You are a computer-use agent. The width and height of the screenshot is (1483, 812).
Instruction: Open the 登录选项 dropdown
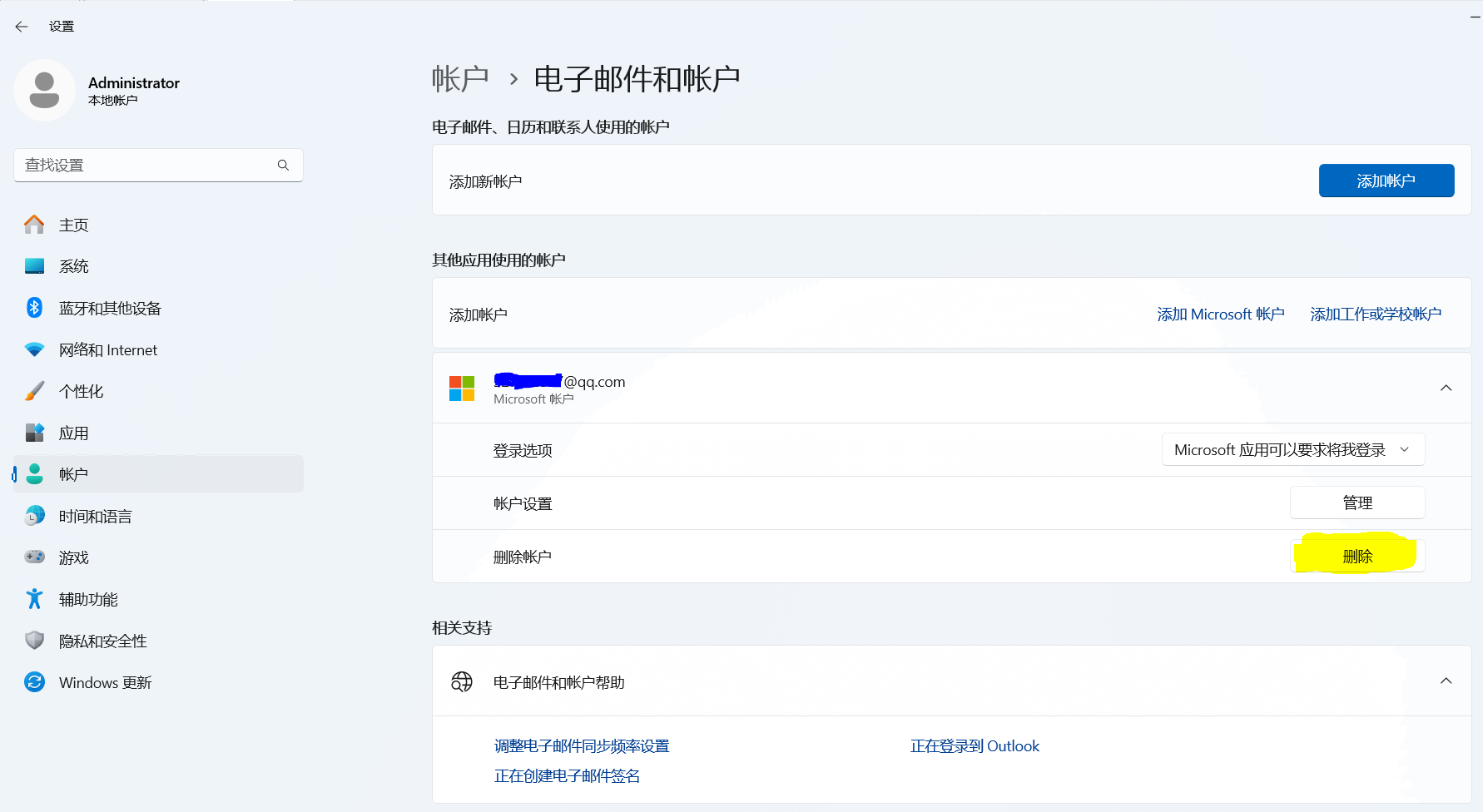pos(1292,450)
